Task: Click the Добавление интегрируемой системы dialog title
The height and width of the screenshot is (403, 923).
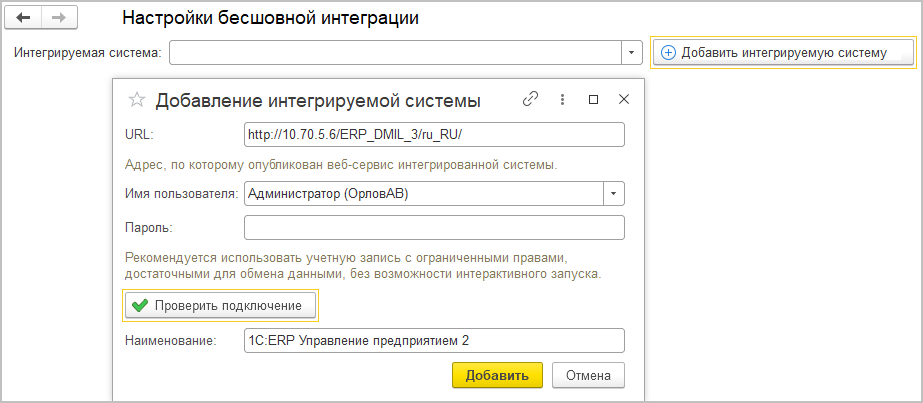Action: click(x=319, y=100)
